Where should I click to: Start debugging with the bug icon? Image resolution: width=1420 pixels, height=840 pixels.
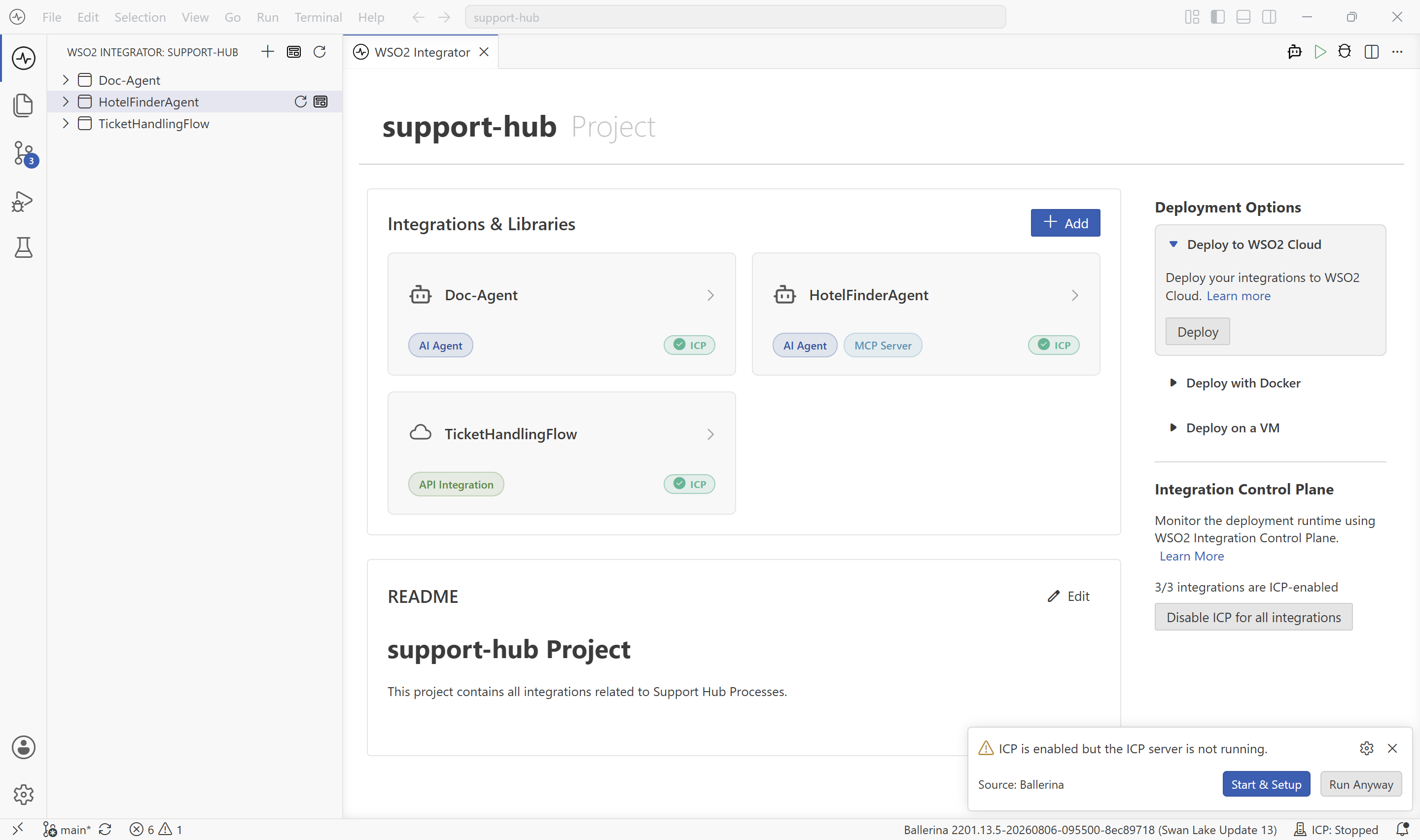tap(1345, 52)
